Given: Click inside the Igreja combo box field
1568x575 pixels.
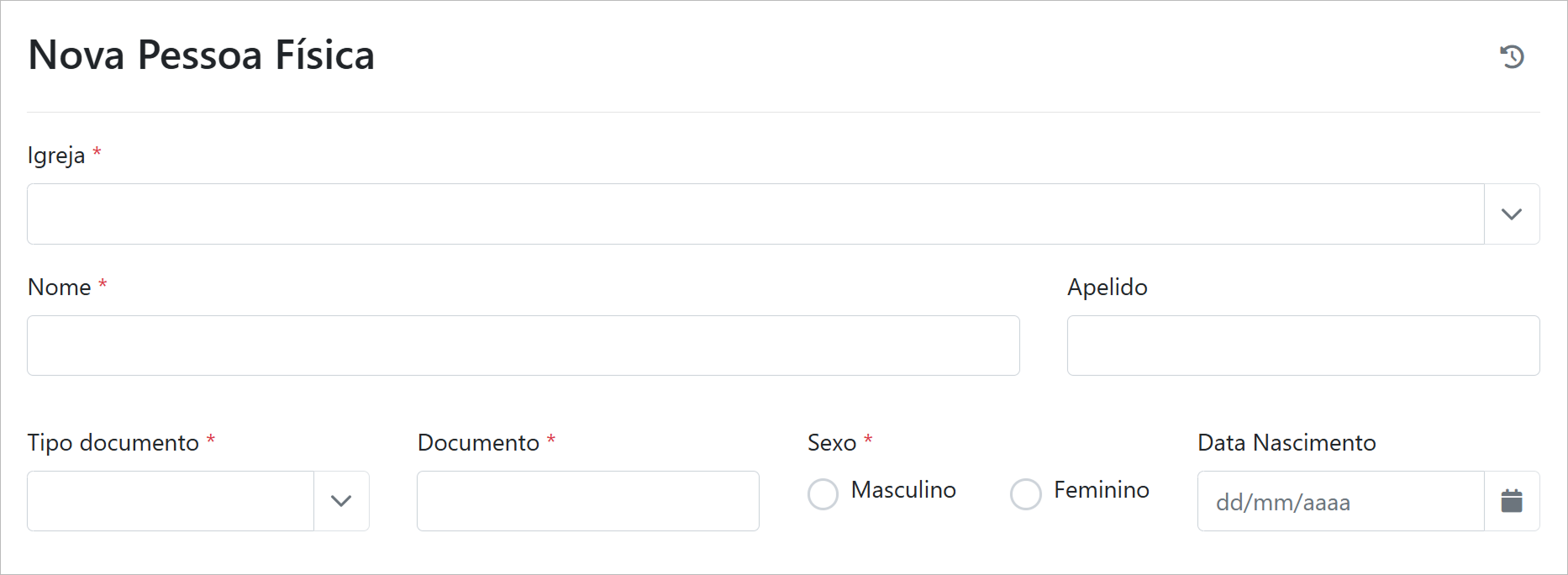Looking at the screenshot, I should [x=755, y=214].
